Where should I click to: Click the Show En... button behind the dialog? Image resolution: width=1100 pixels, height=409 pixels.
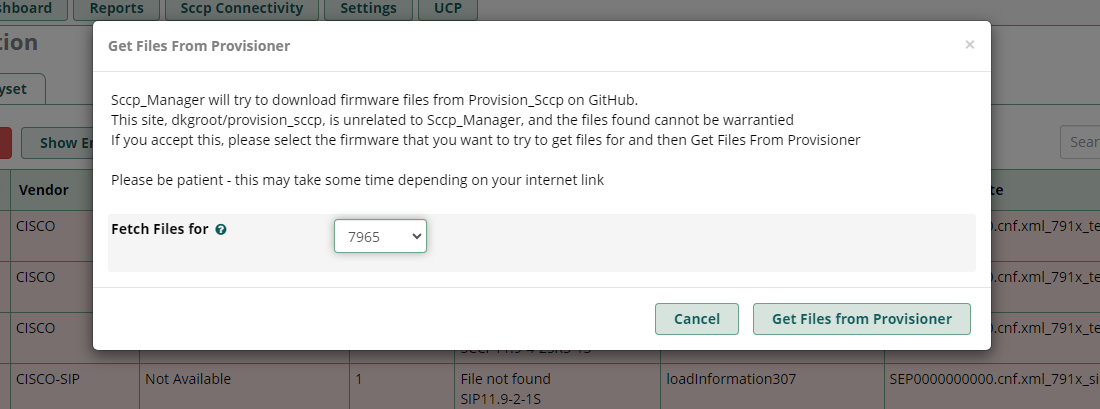click(x=58, y=142)
